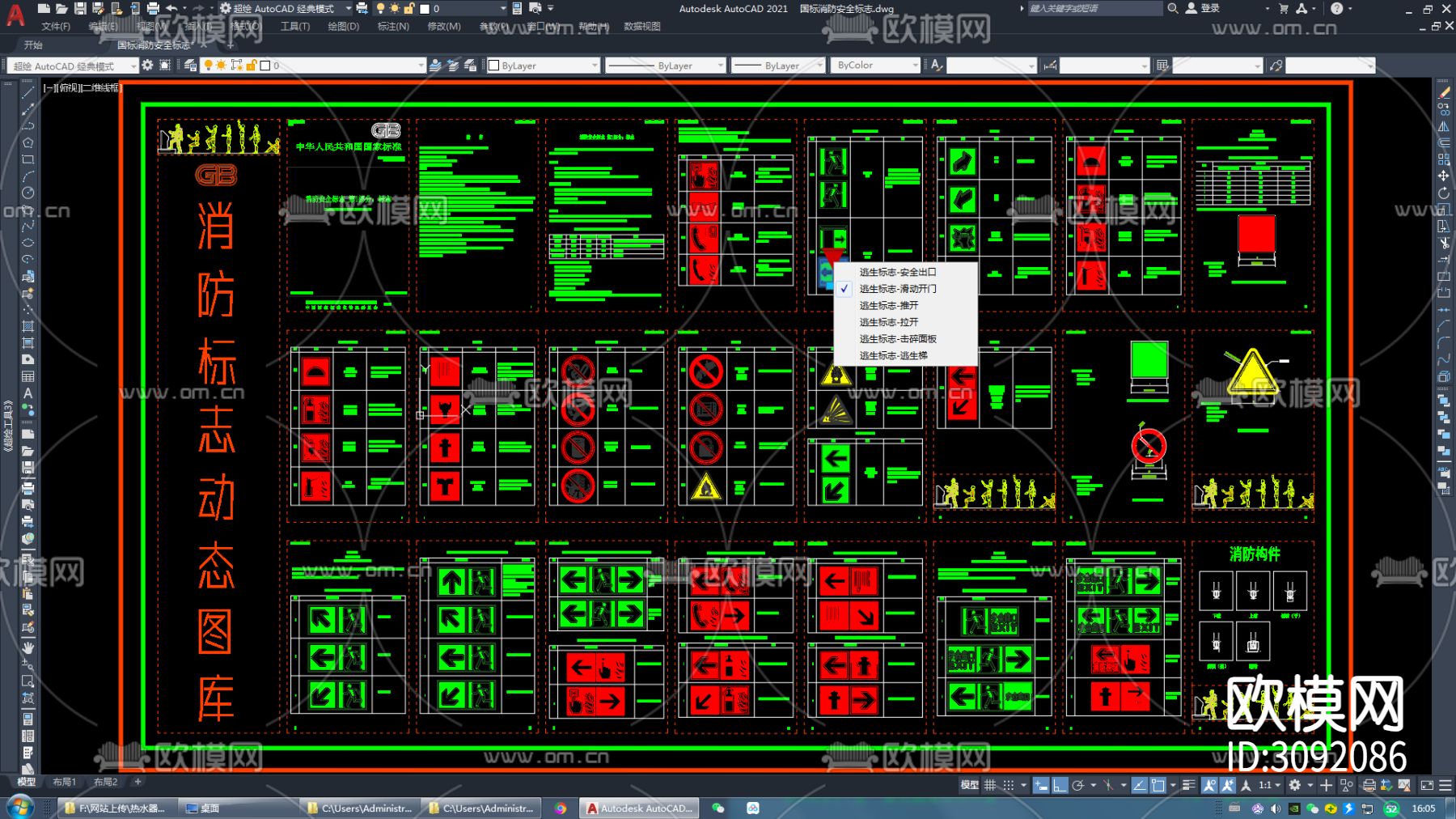Image resolution: width=1456 pixels, height=819 pixels.
Task: Toggle snap mode on status bar
Action: tap(1009, 785)
